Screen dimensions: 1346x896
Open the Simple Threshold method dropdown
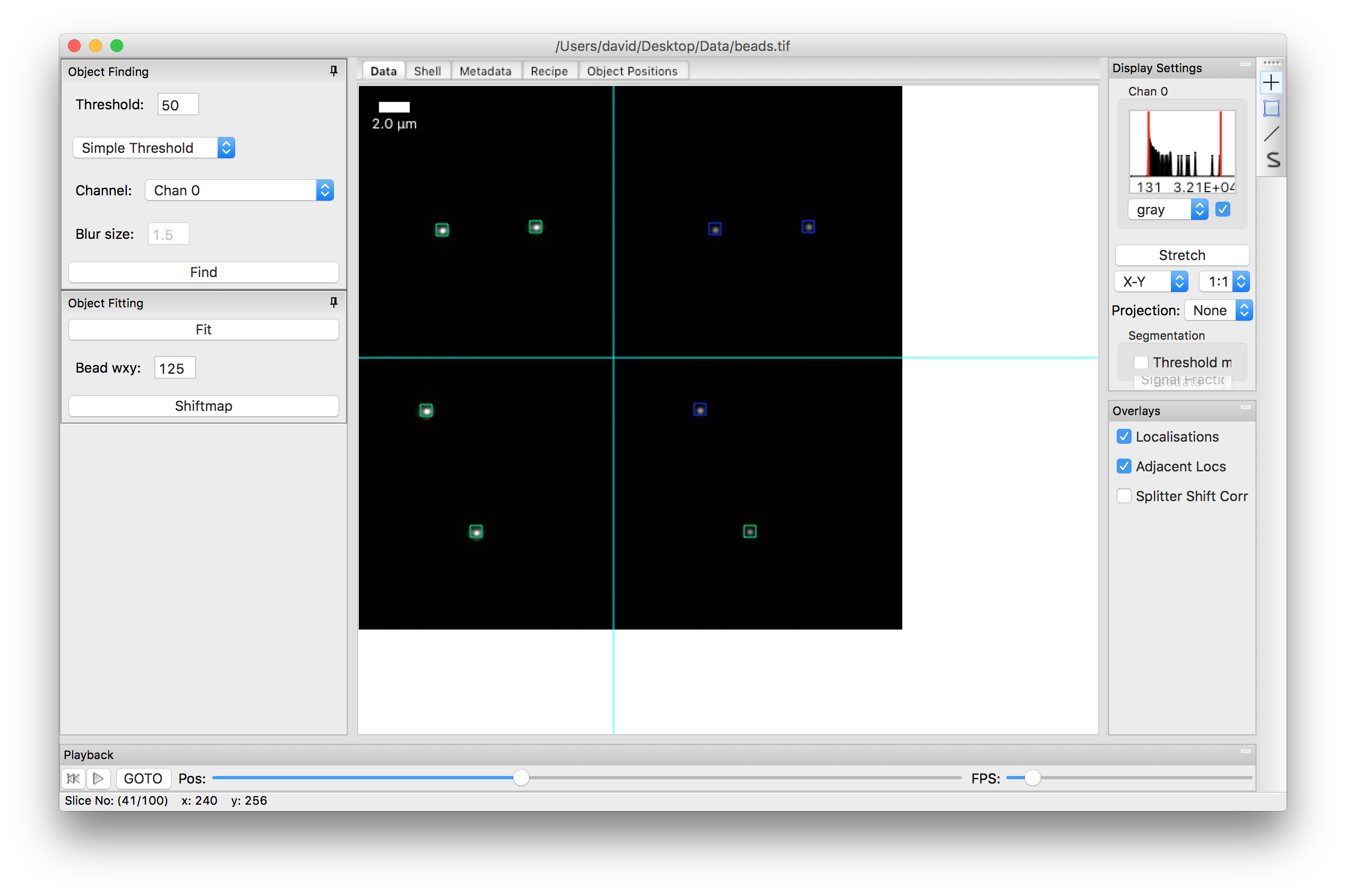click(x=226, y=148)
